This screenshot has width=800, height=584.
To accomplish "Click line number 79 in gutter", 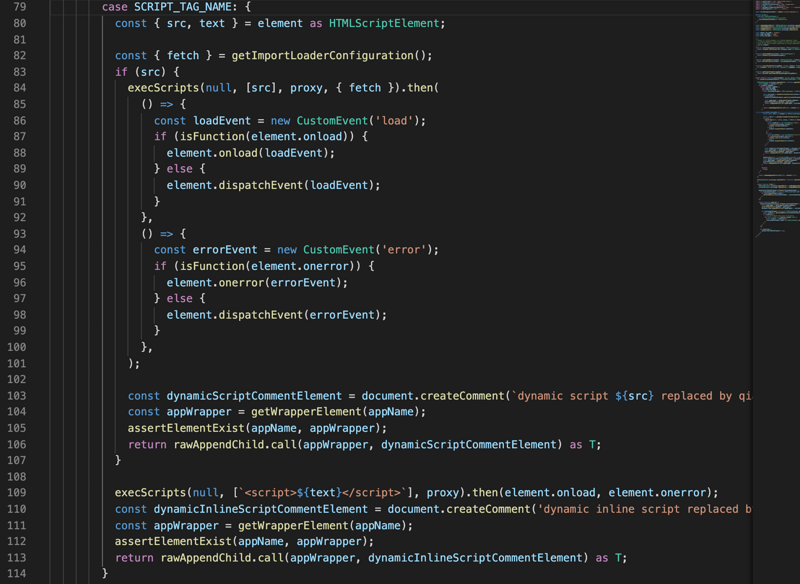I will (x=19, y=7).
